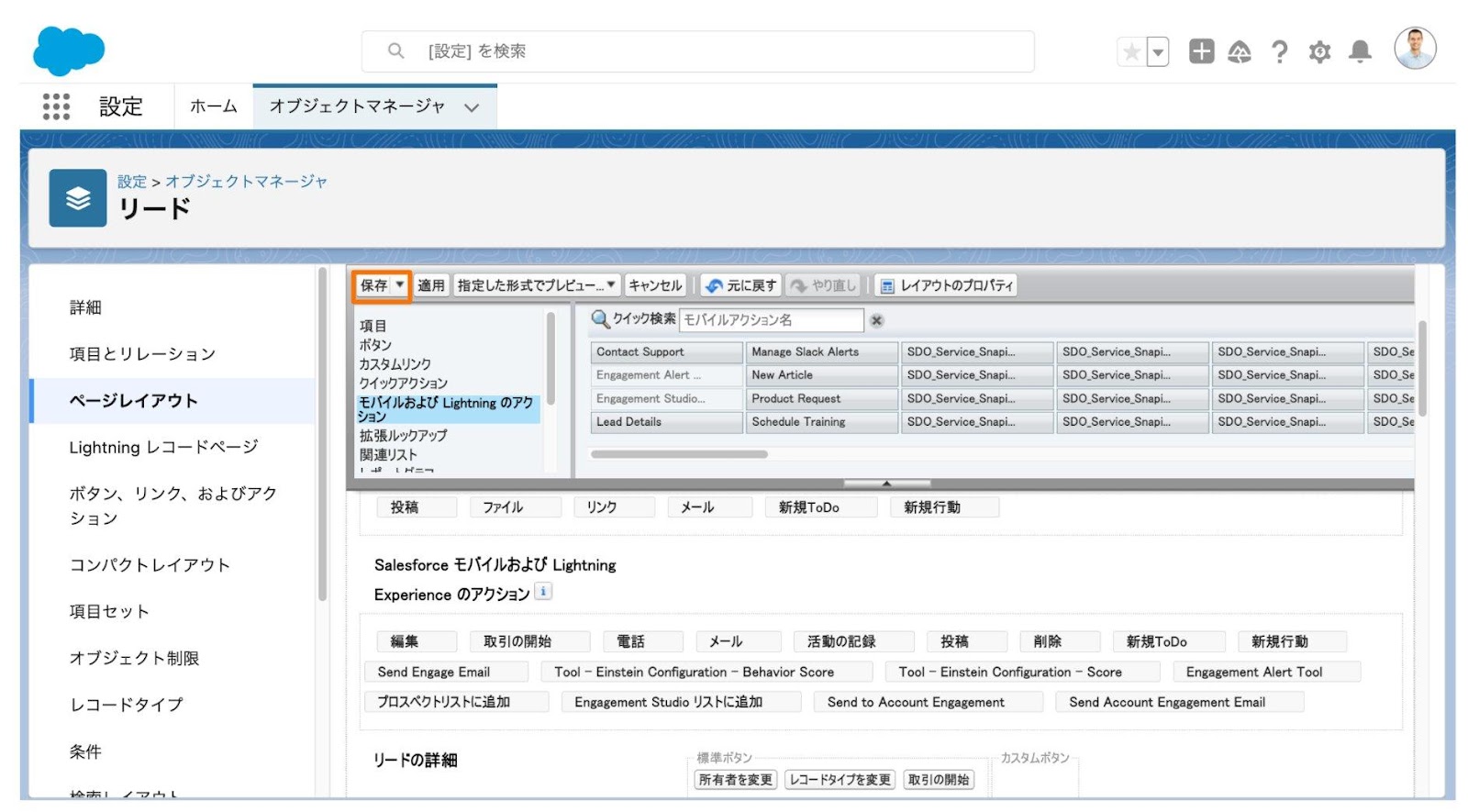1468x812 pixels.
Task: Open オブジェクト制限 in the sidebar
Action: (x=134, y=658)
